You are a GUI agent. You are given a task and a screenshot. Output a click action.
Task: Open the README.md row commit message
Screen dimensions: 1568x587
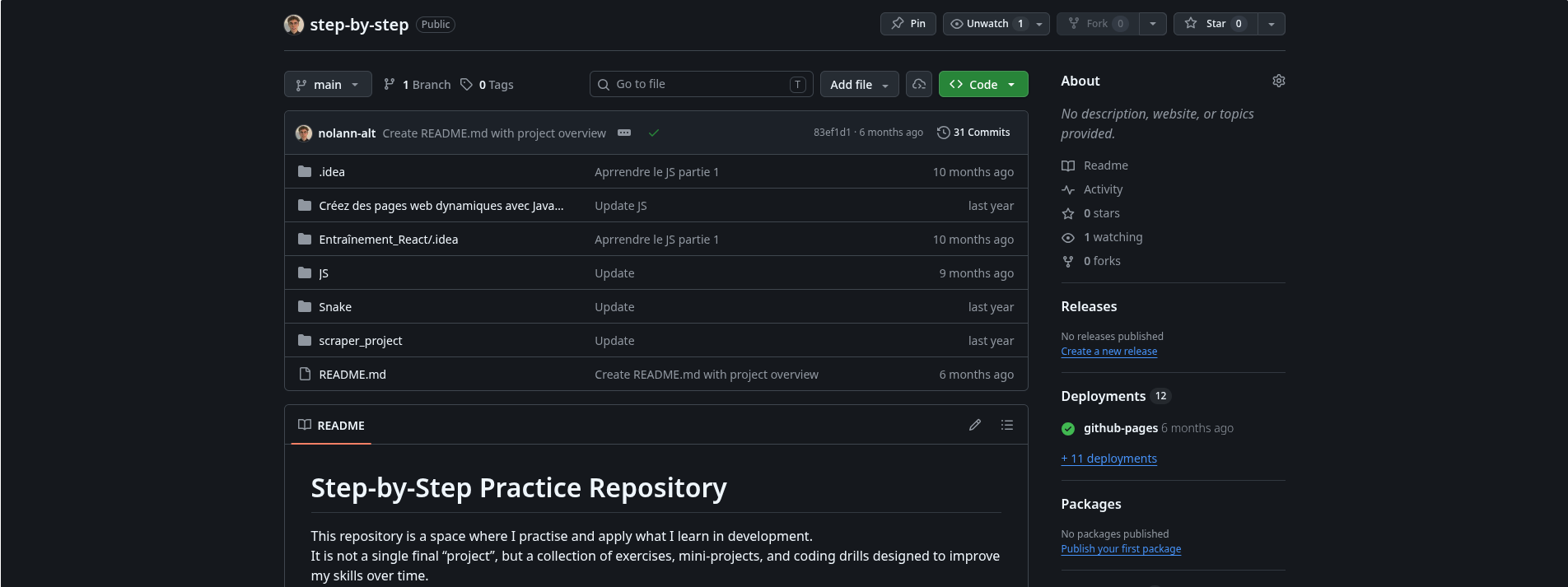click(x=707, y=374)
